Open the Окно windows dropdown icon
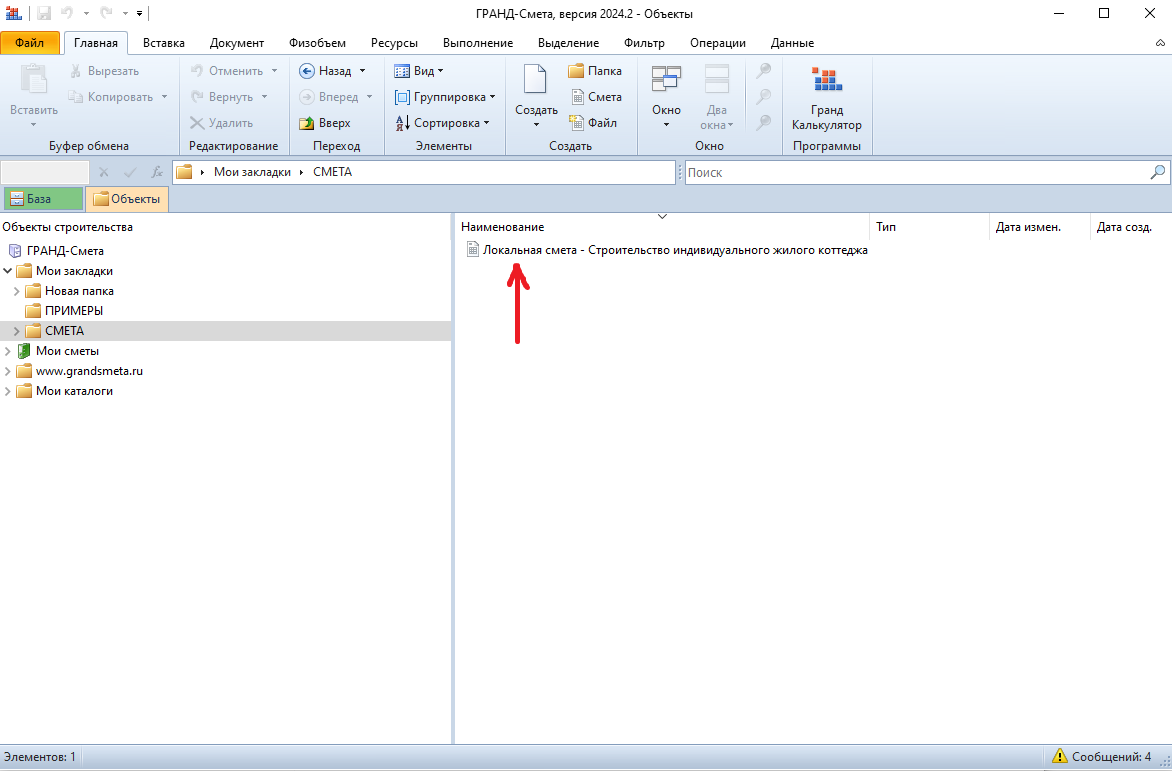The width and height of the screenshot is (1172, 771). tap(666, 78)
